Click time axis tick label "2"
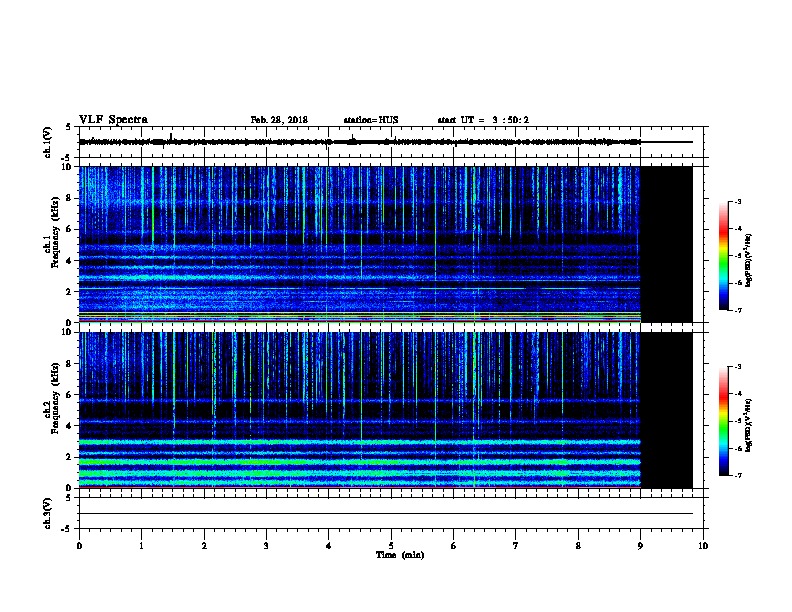This screenshot has height=612, width=792. click(204, 546)
